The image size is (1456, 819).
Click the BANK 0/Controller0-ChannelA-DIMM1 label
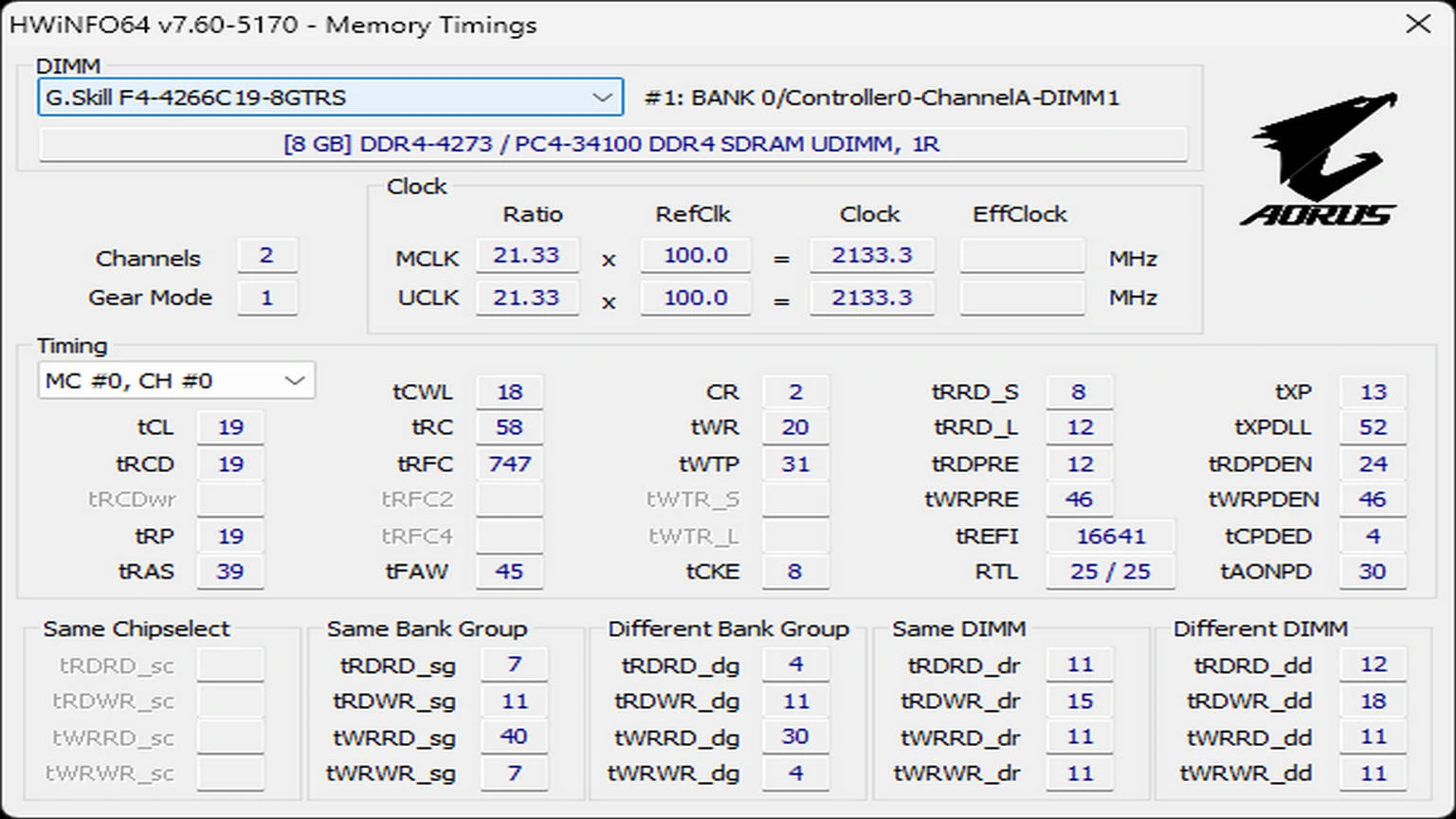click(882, 98)
